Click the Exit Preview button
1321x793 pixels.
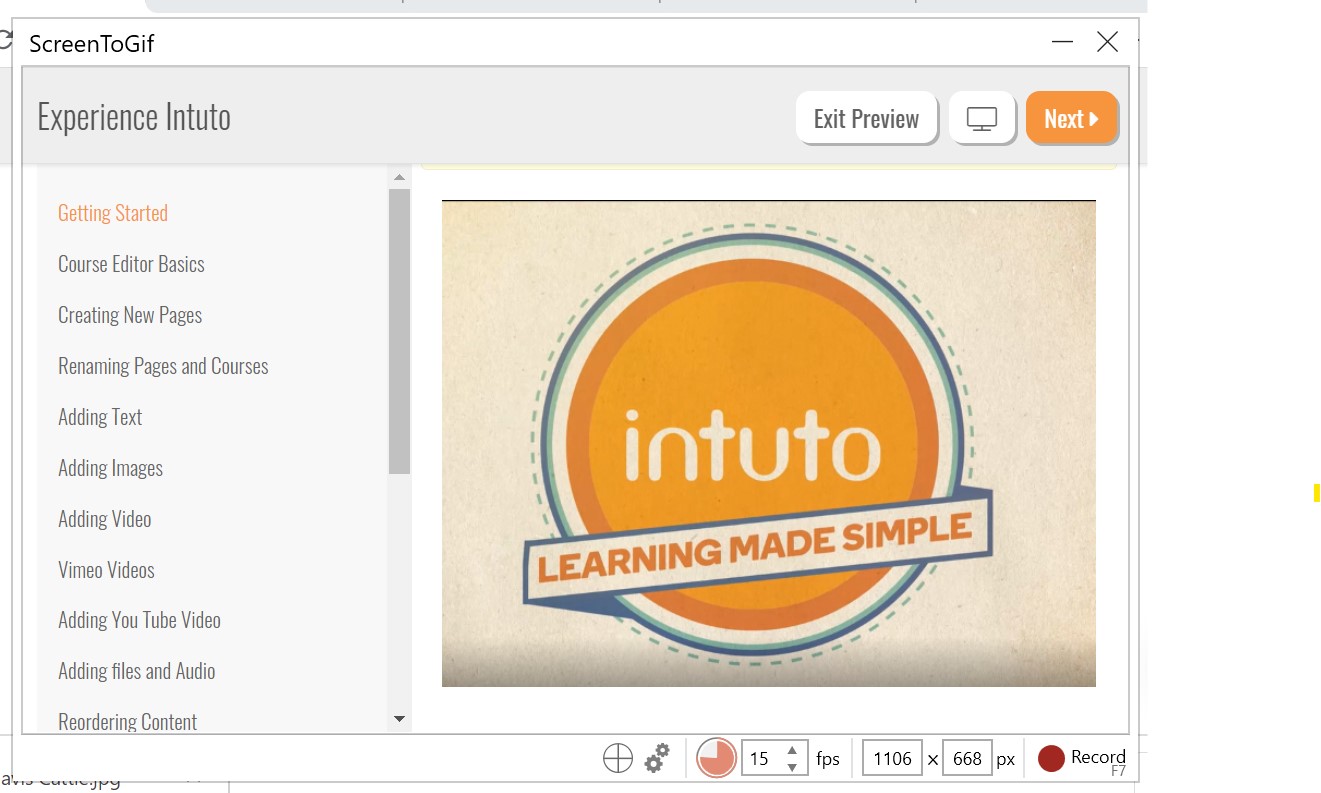coord(866,119)
